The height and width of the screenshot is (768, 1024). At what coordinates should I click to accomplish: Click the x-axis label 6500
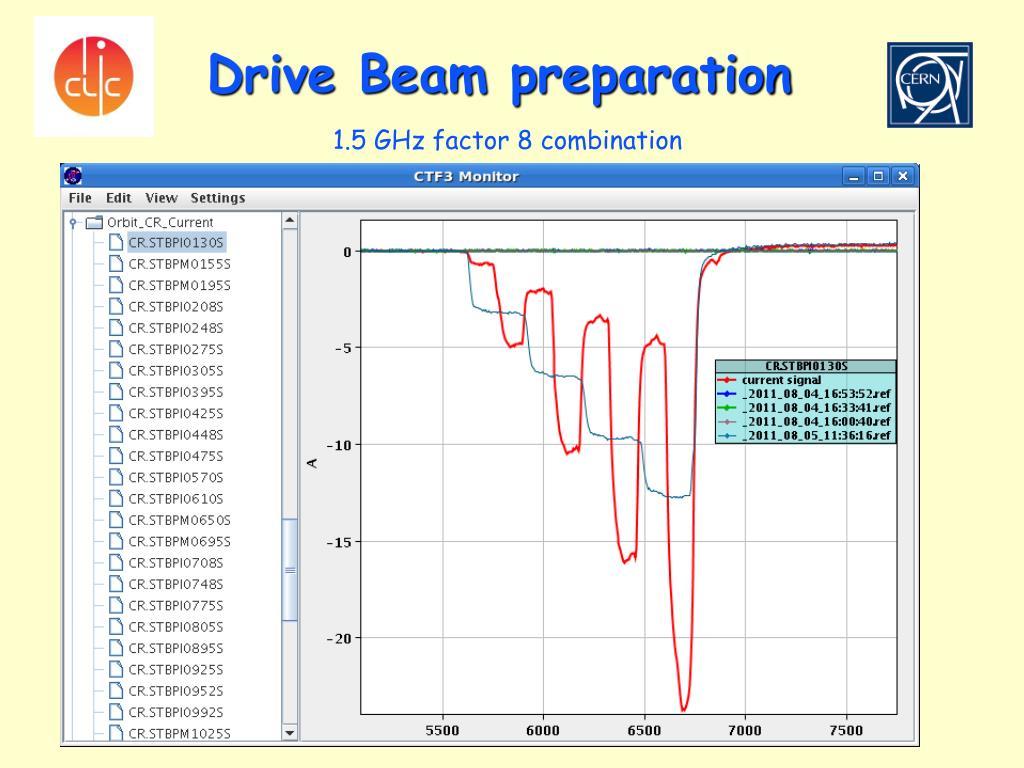coord(644,731)
